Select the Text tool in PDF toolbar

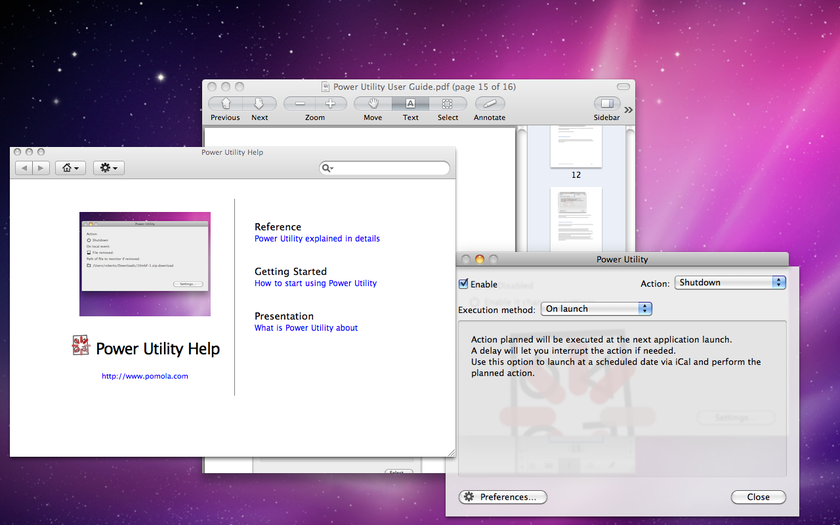pyautogui.click(x=410, y=103)
